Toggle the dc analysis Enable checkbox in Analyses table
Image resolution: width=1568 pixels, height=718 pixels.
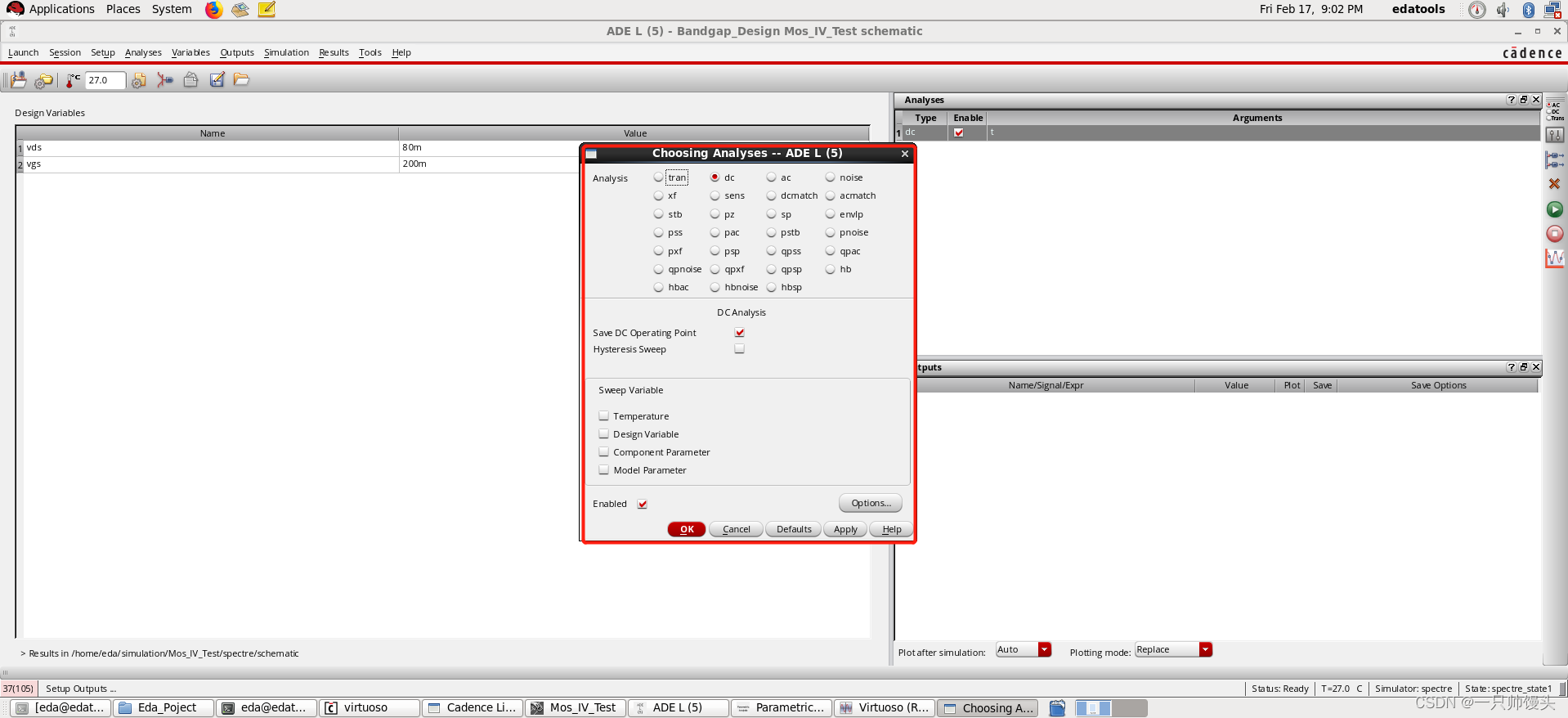click(959, 132)
